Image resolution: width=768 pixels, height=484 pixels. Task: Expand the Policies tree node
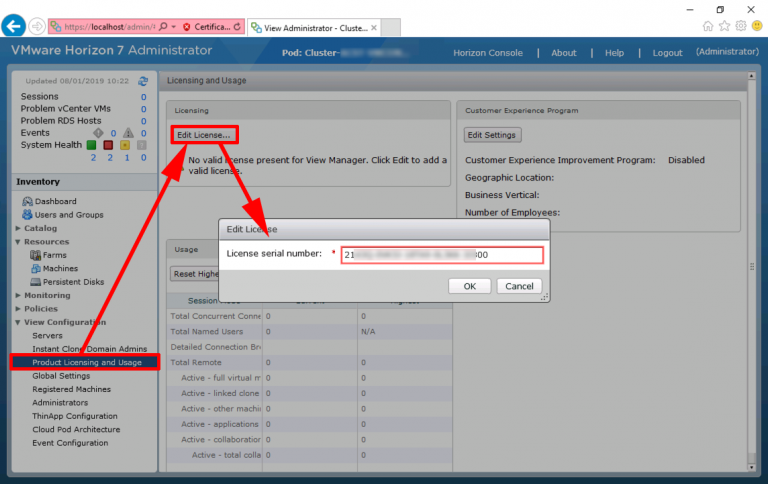pos(18,309)
